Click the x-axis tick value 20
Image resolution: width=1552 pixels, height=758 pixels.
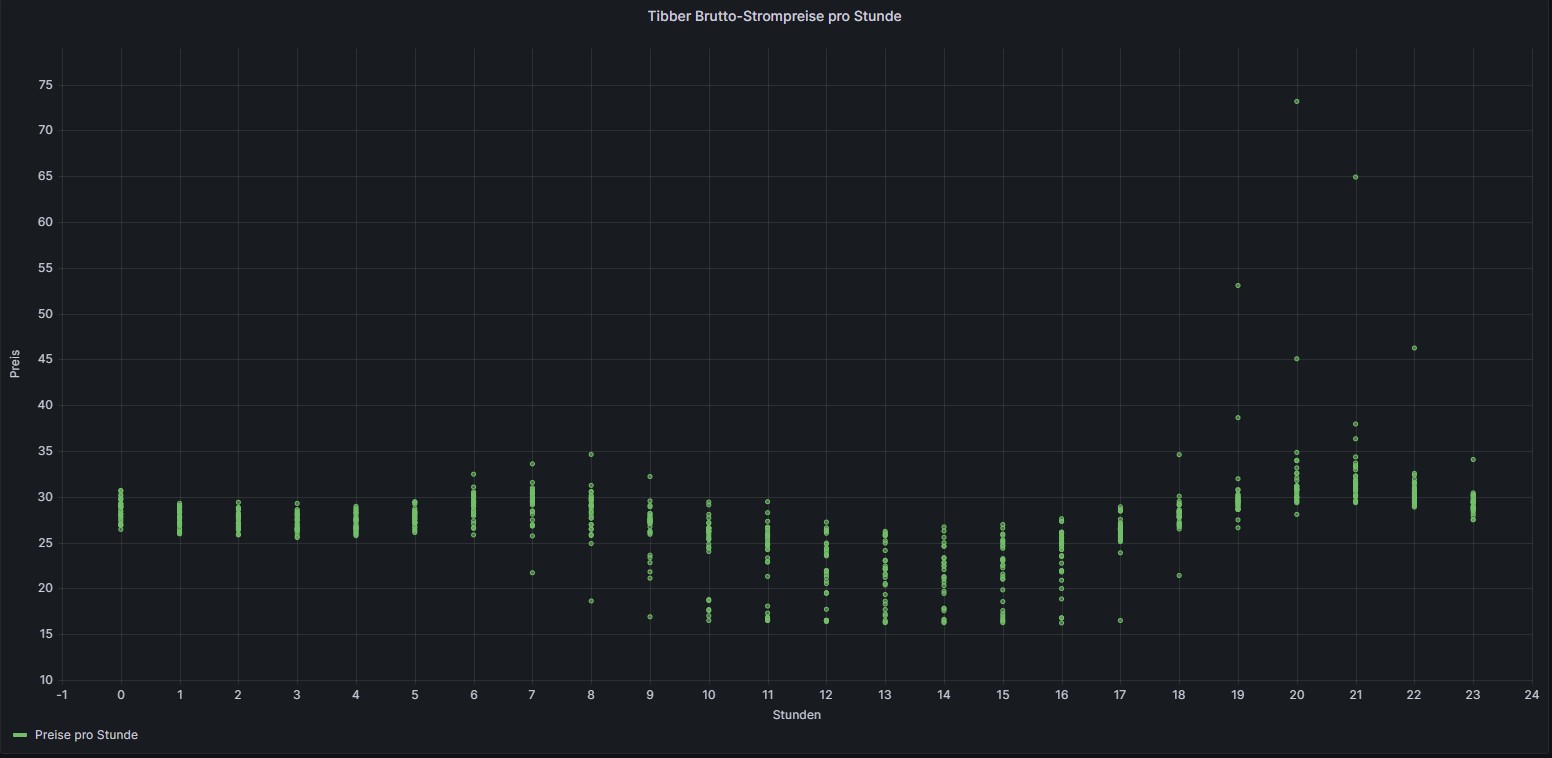(x=1297, y=695)
